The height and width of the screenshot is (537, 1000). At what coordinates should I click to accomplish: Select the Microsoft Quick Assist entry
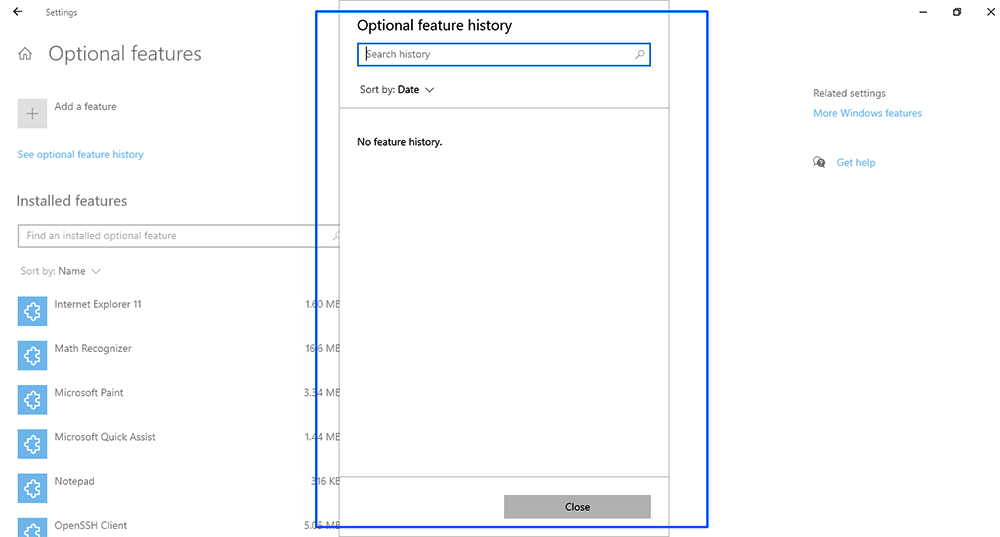pos(179,444)
